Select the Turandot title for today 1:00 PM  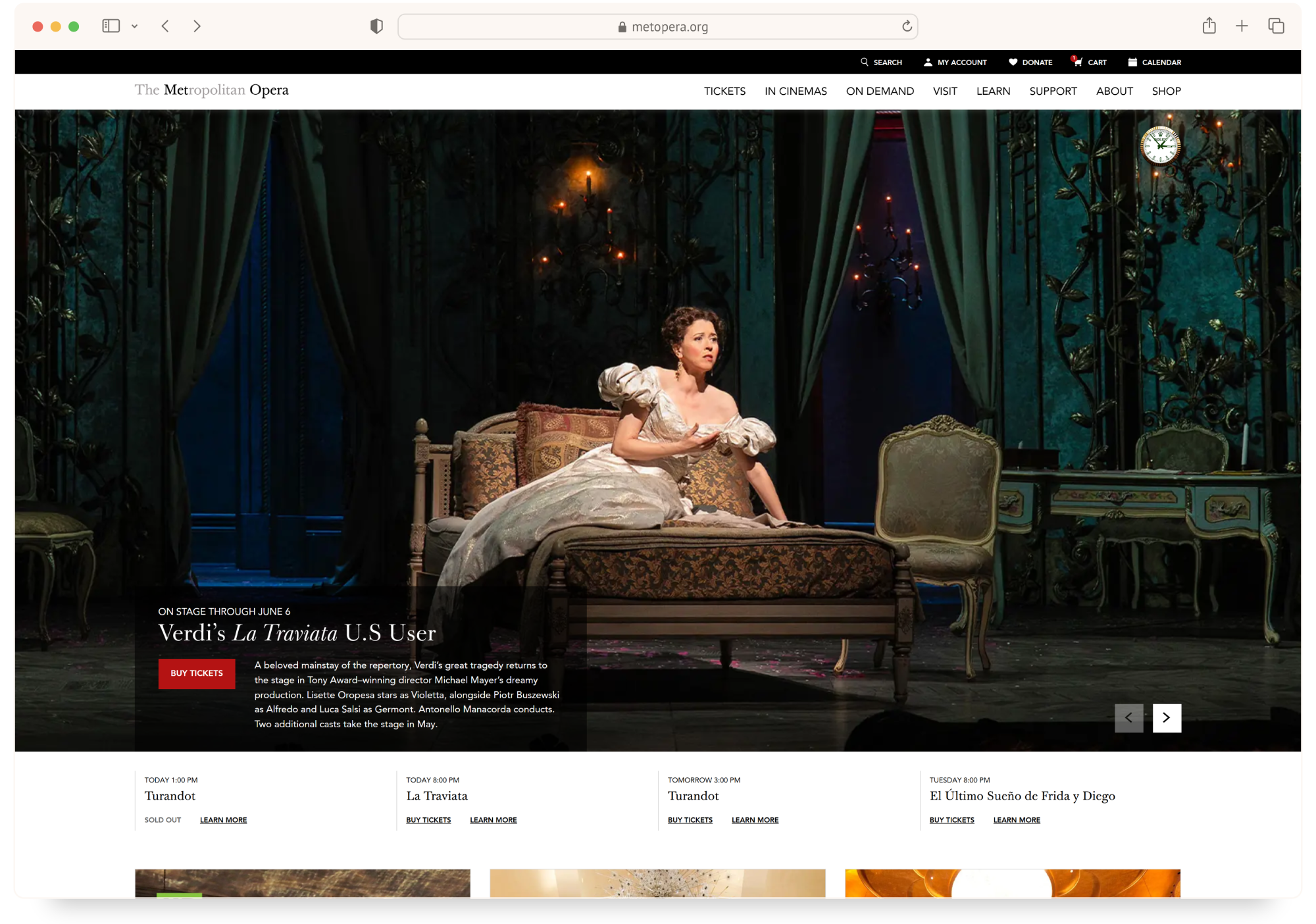(x=170, y=796)
